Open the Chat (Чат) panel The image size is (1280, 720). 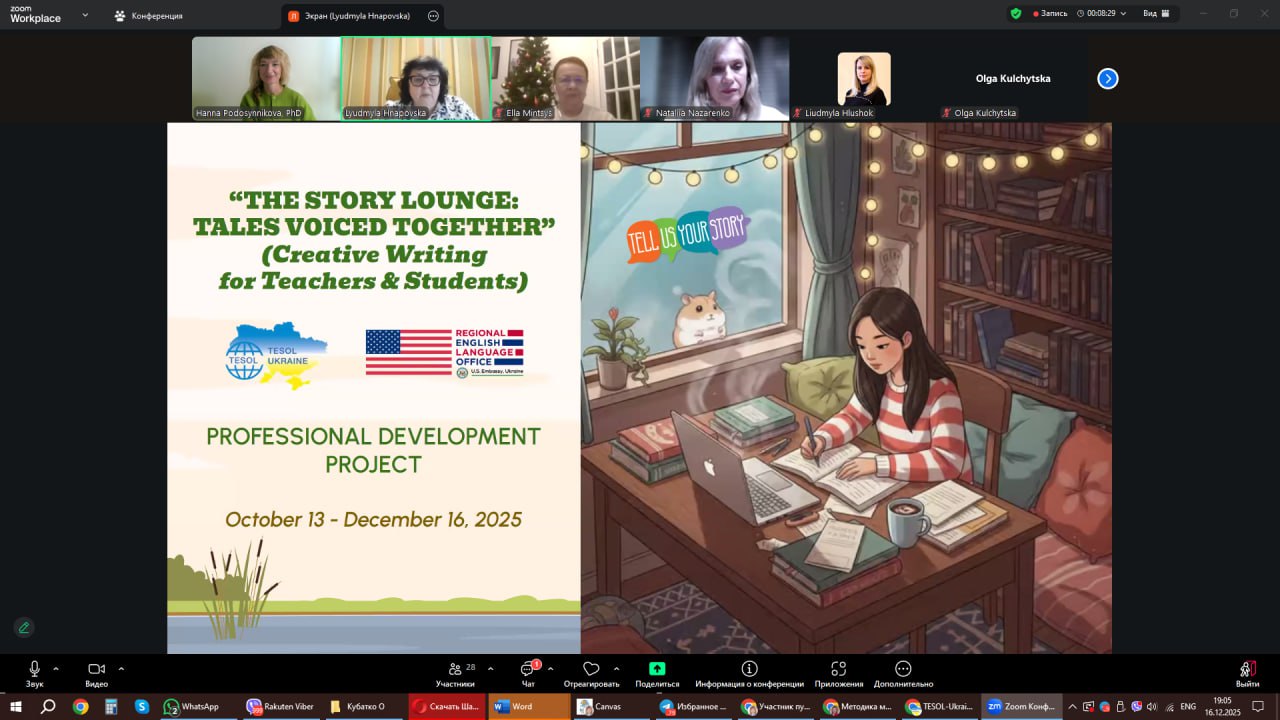pos(528,670)
